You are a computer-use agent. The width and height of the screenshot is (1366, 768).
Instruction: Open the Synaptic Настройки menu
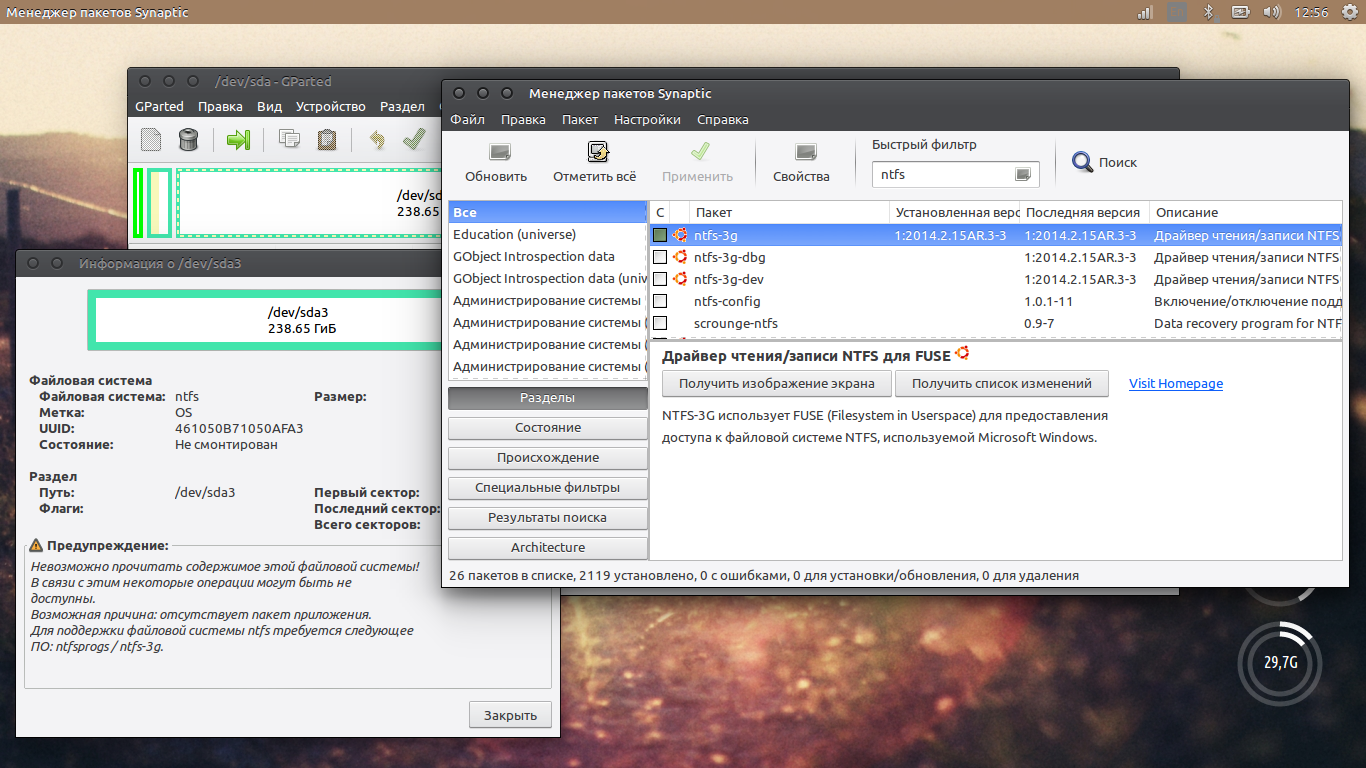[647, 119]
